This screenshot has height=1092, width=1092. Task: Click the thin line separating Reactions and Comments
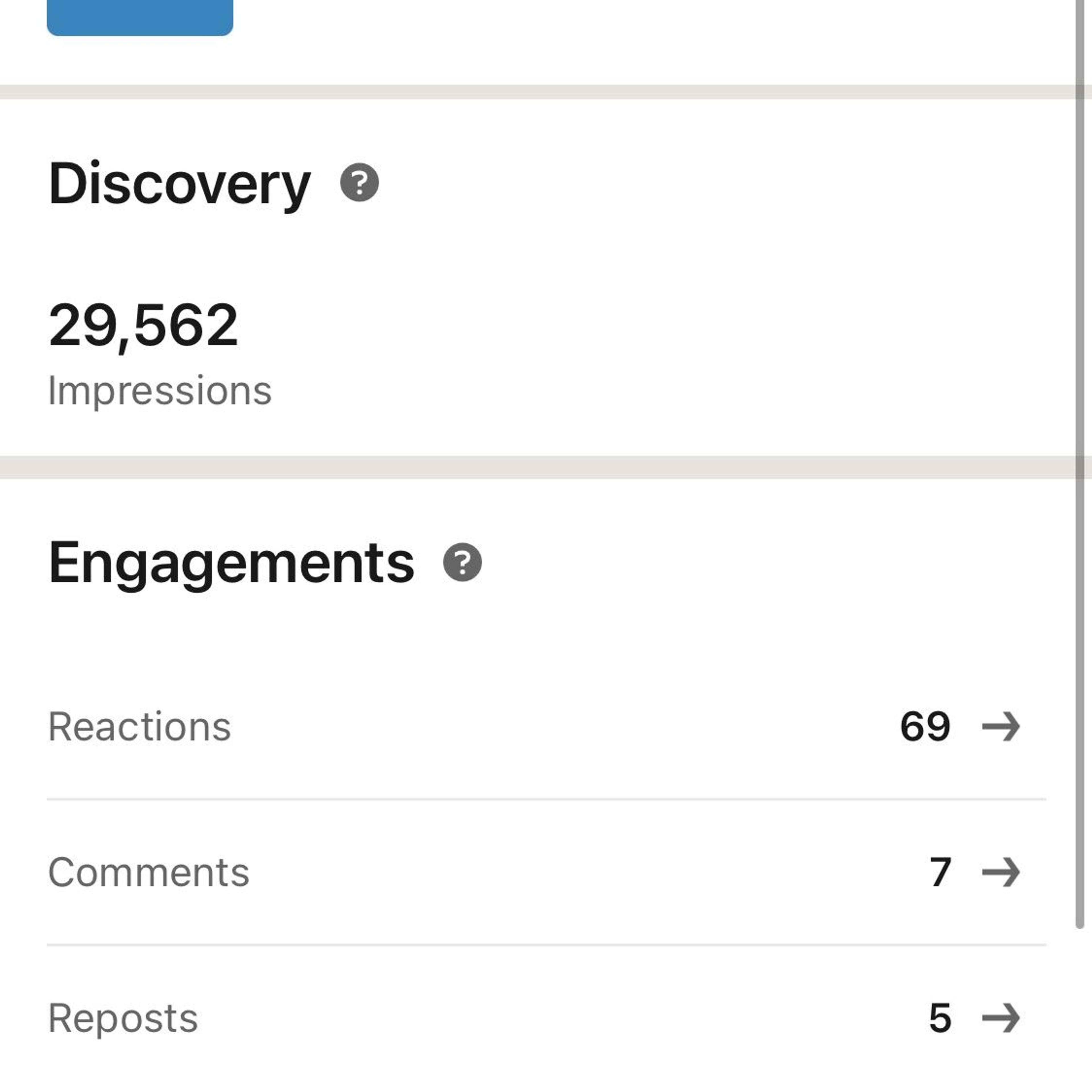pos(547,799)
